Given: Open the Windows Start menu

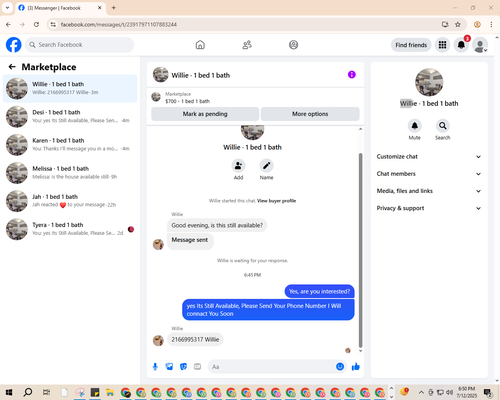Looking at the screenshot, I should point(9,392).
